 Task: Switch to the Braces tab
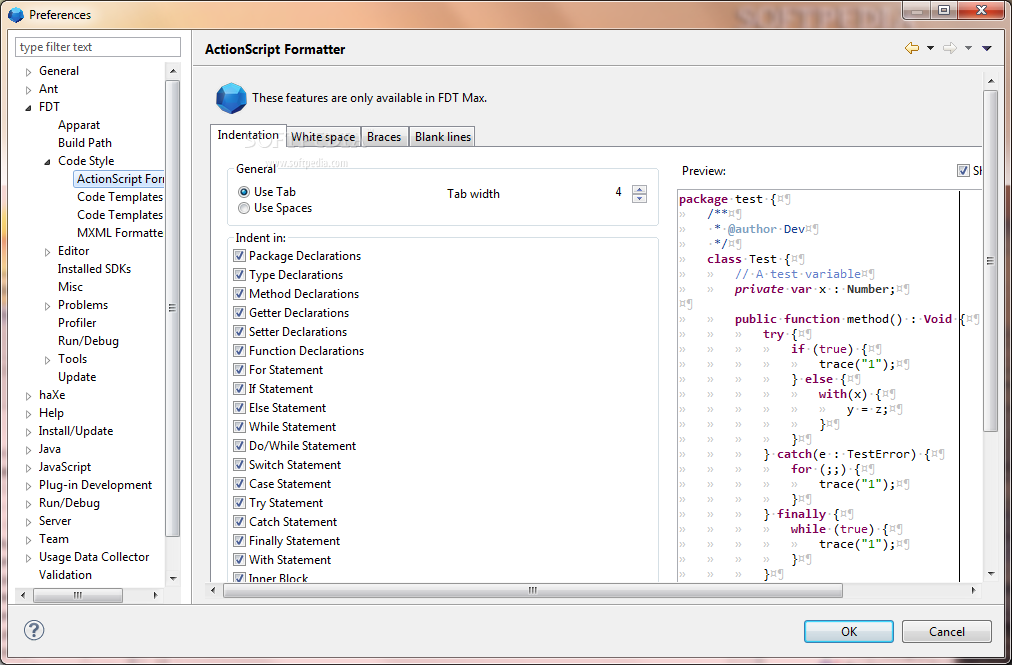point(384,137)
